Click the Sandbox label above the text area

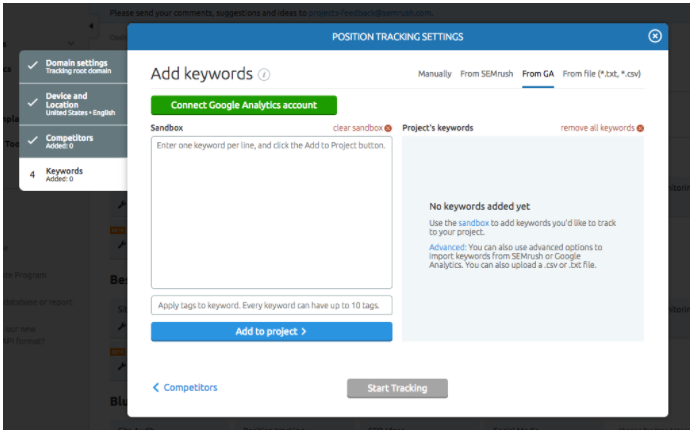[x=166, y=128]
